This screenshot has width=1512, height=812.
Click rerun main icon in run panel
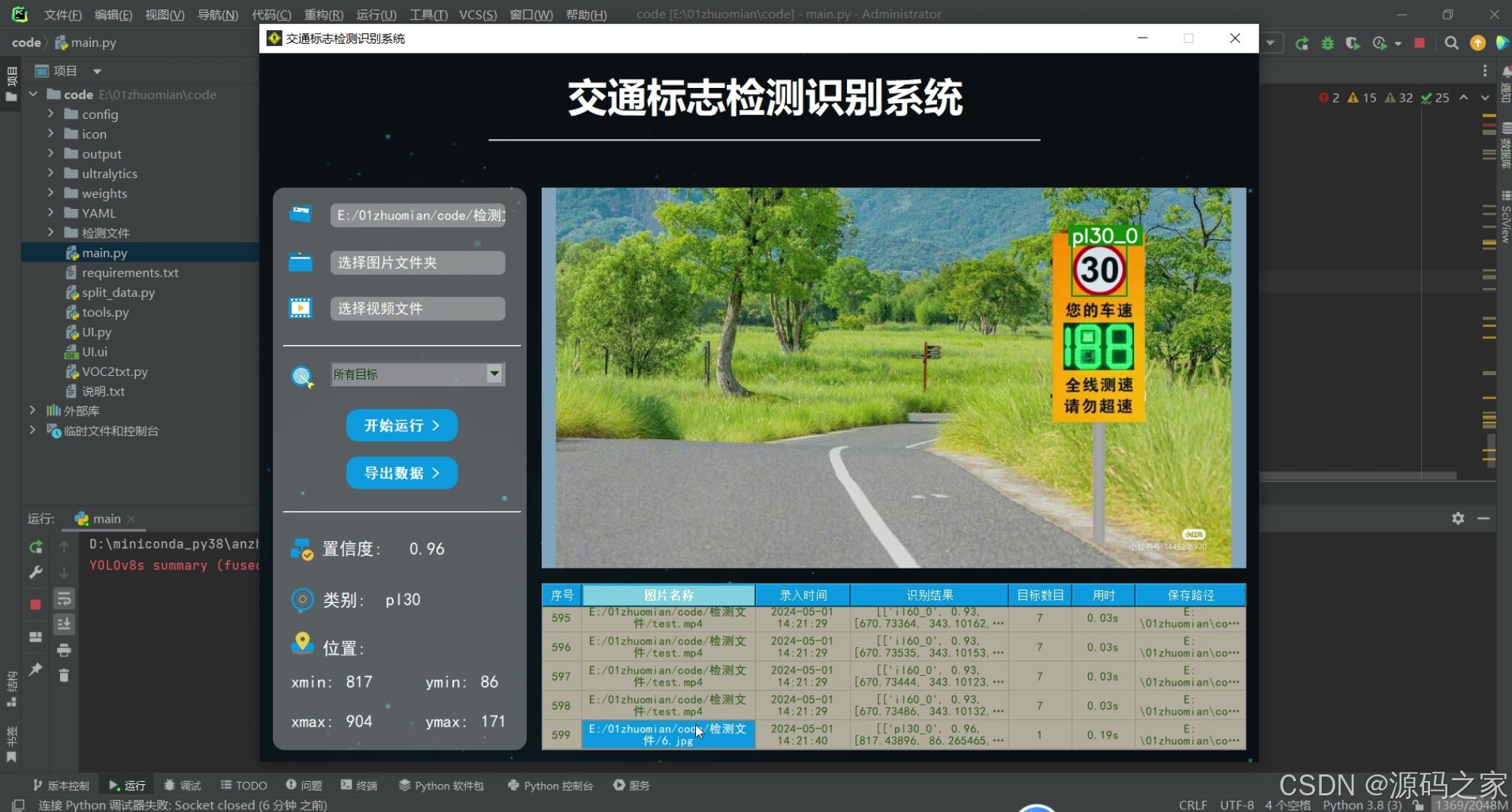tap(35, 547)
